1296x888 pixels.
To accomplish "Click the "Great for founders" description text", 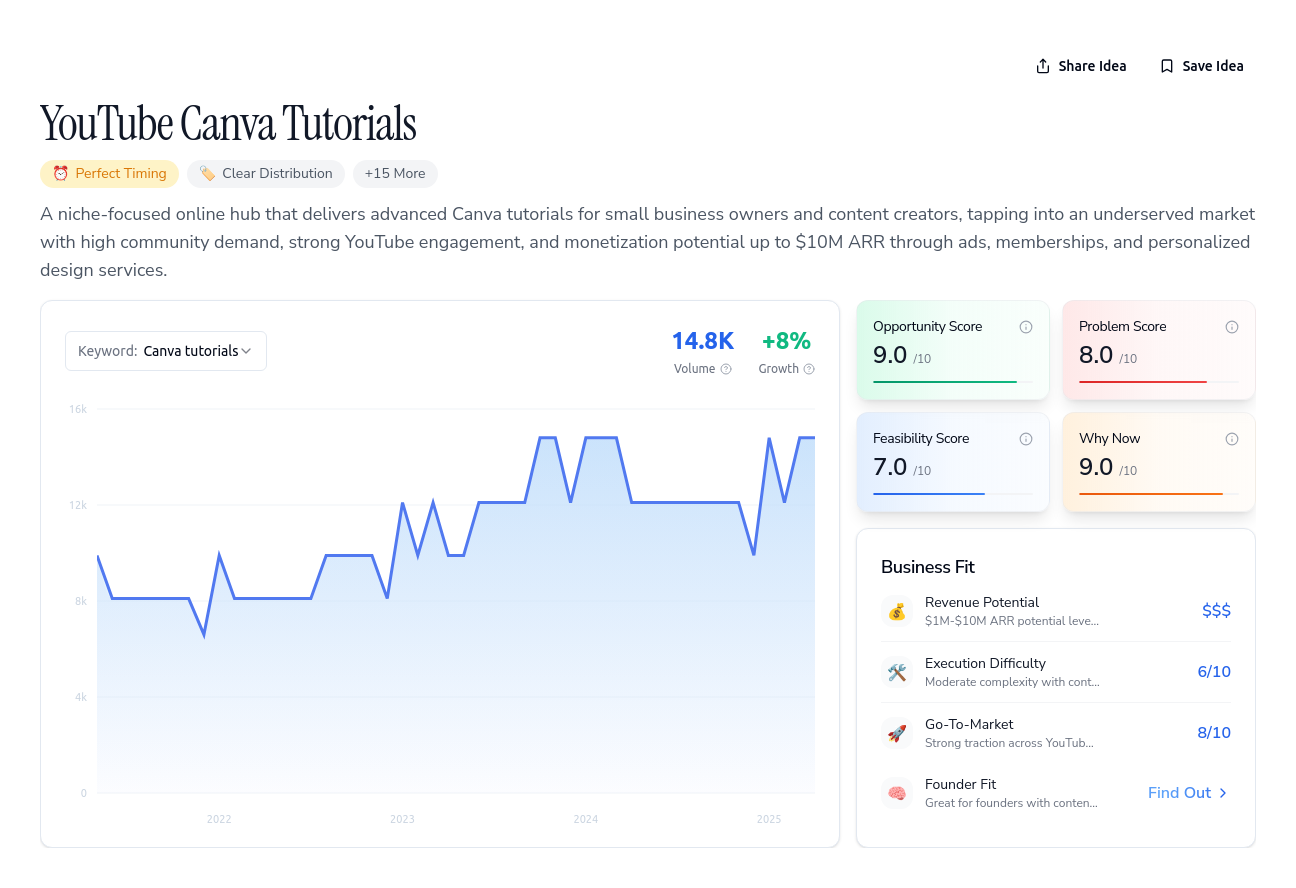I will [x=1011, y=803].
